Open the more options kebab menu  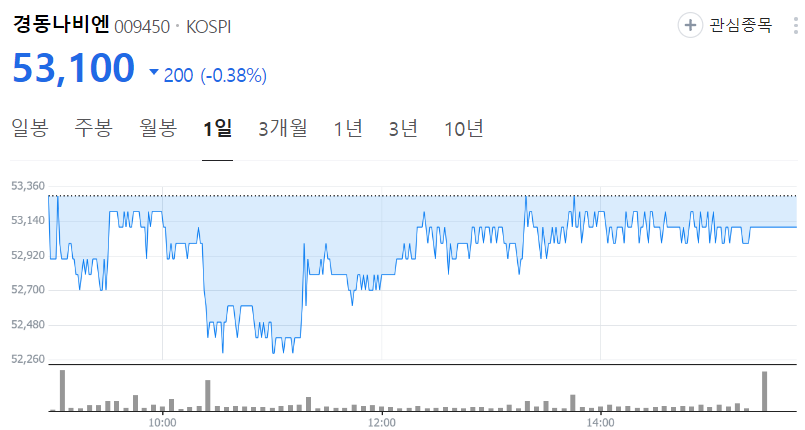[x=796, y=25]
